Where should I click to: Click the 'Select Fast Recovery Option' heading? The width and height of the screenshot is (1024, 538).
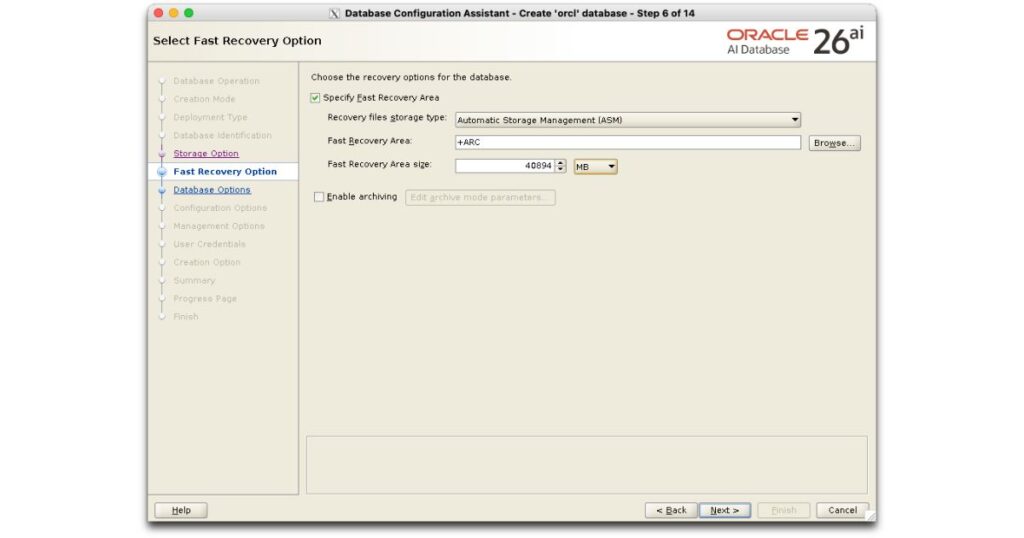click(x=237, y=40)
